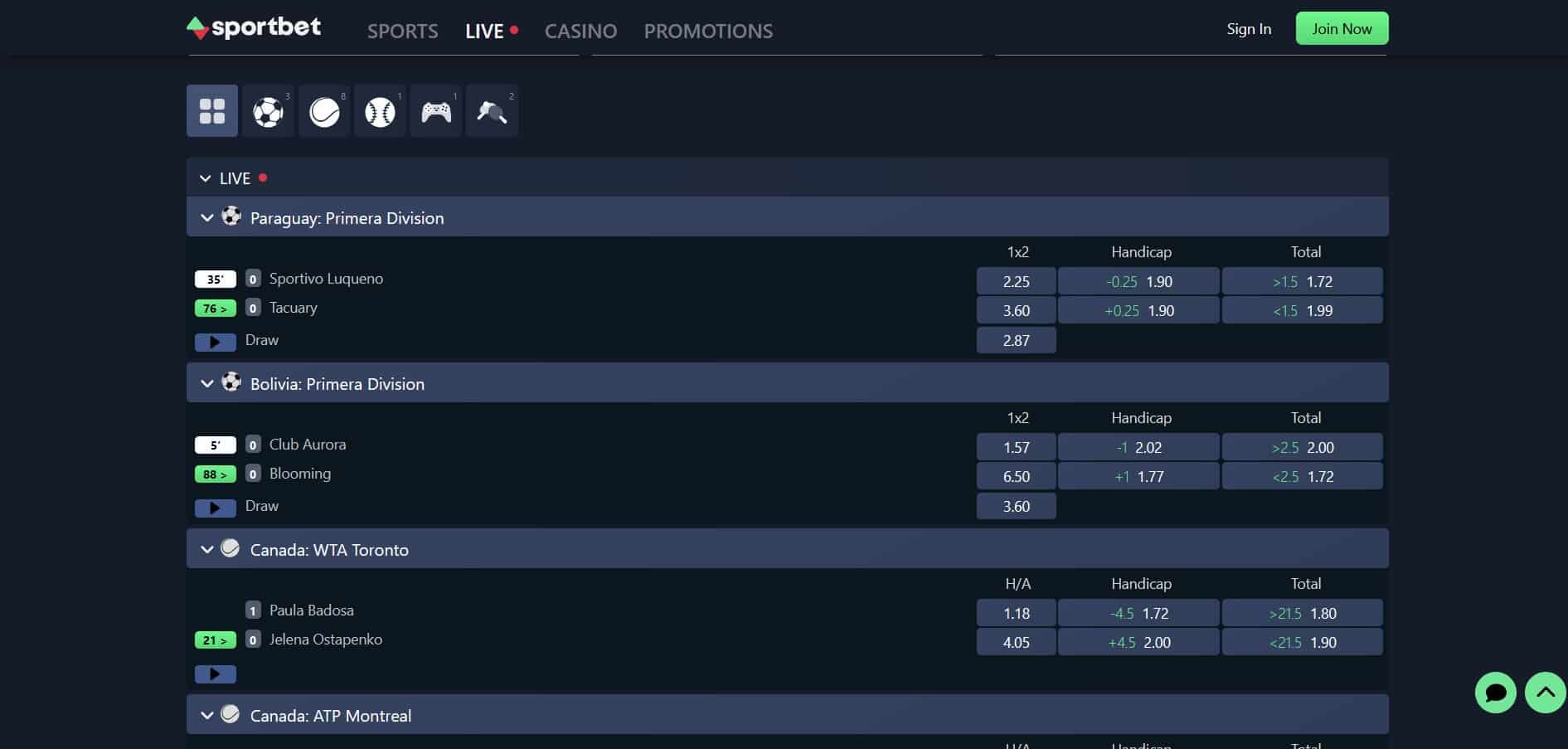The width and height of the screenshot is (1568, 749).
Task: Collapse the LIVE section
Action: (206, 178)
